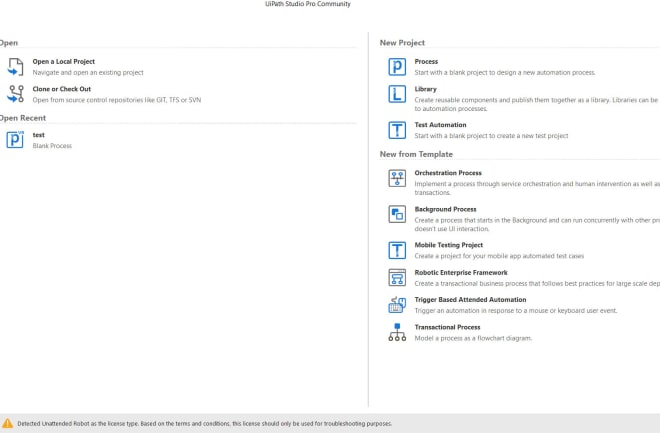Click 'Implement a process through service orchestration' text

coord(537,188)
